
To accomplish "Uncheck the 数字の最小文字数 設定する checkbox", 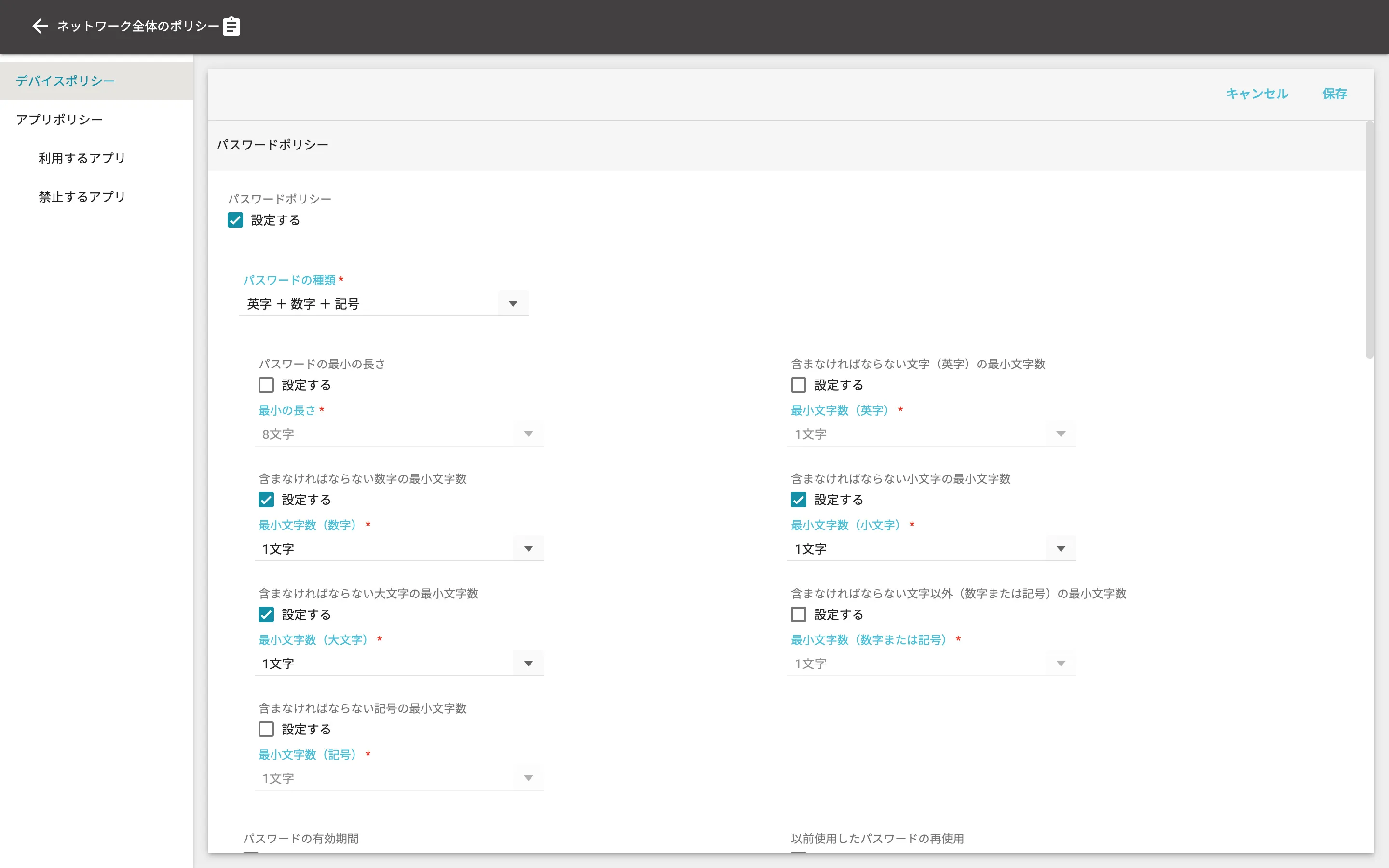I will coord(266,500).
